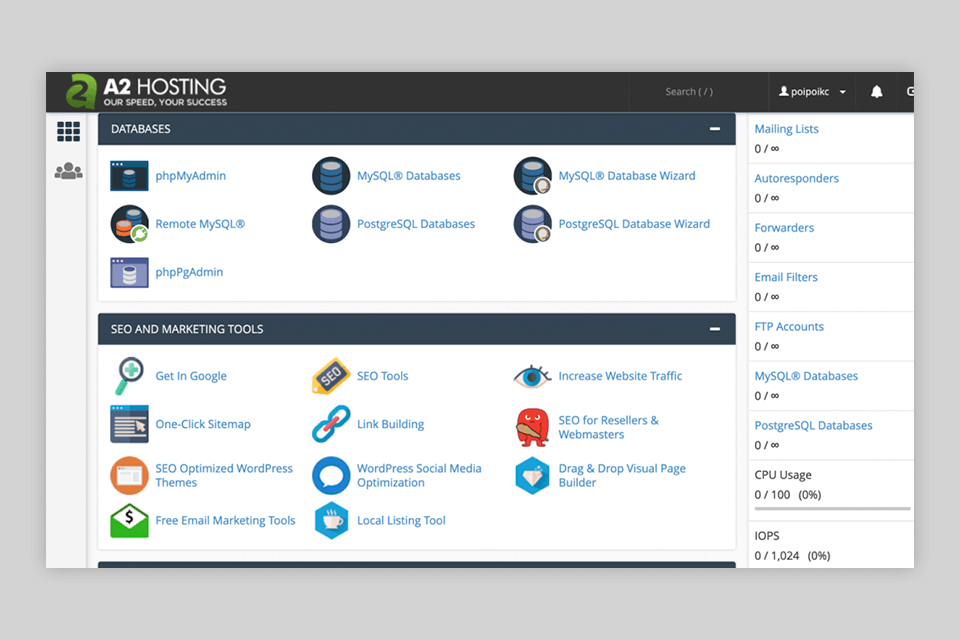Open the phpMyAdmin icon
960x640 pixels.
click(129, 176)
